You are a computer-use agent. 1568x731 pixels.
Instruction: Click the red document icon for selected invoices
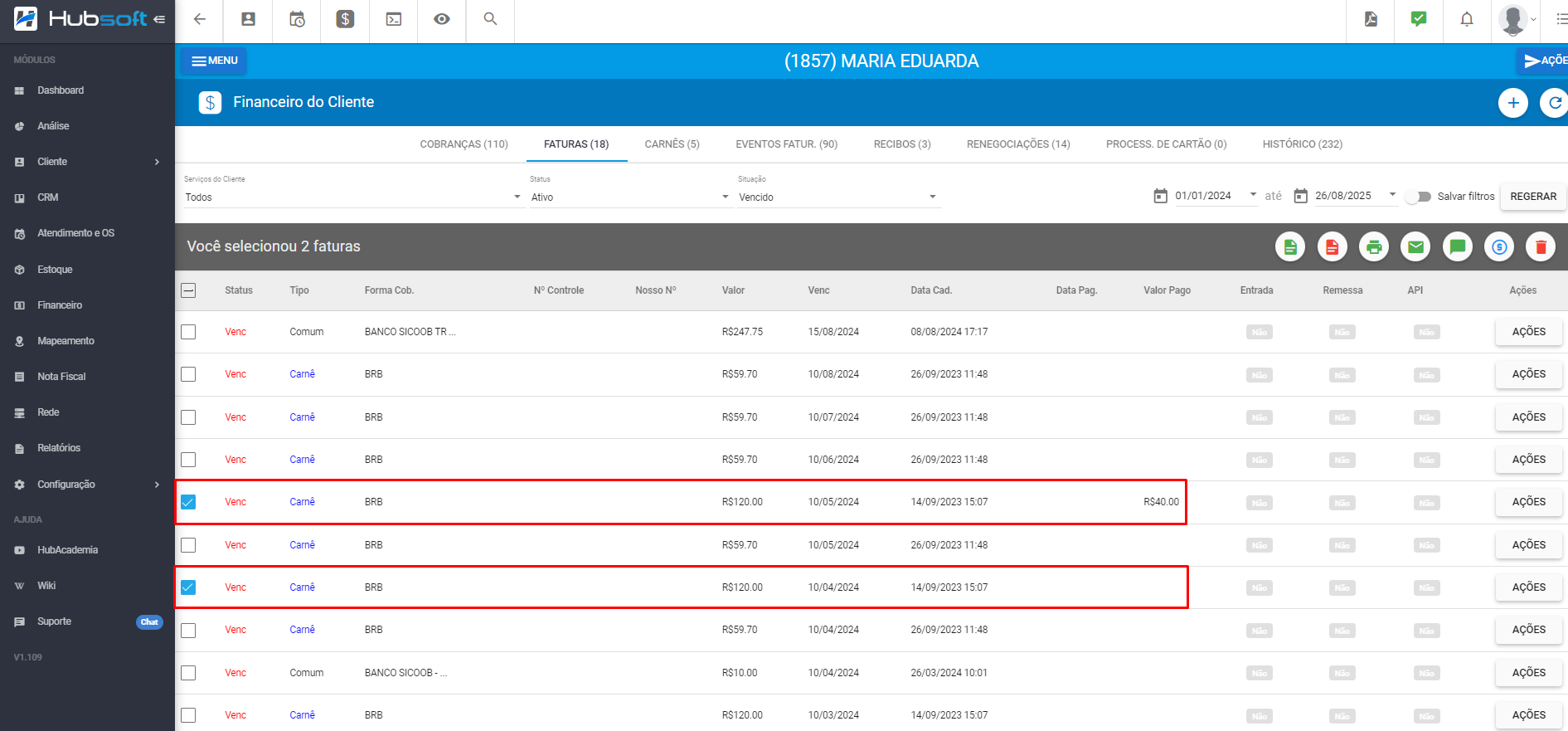1332,246
